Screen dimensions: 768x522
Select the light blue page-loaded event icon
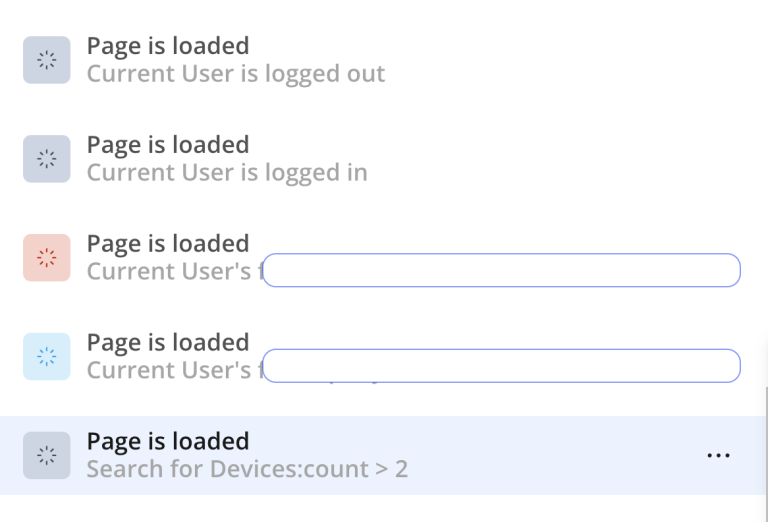point(47,356)
